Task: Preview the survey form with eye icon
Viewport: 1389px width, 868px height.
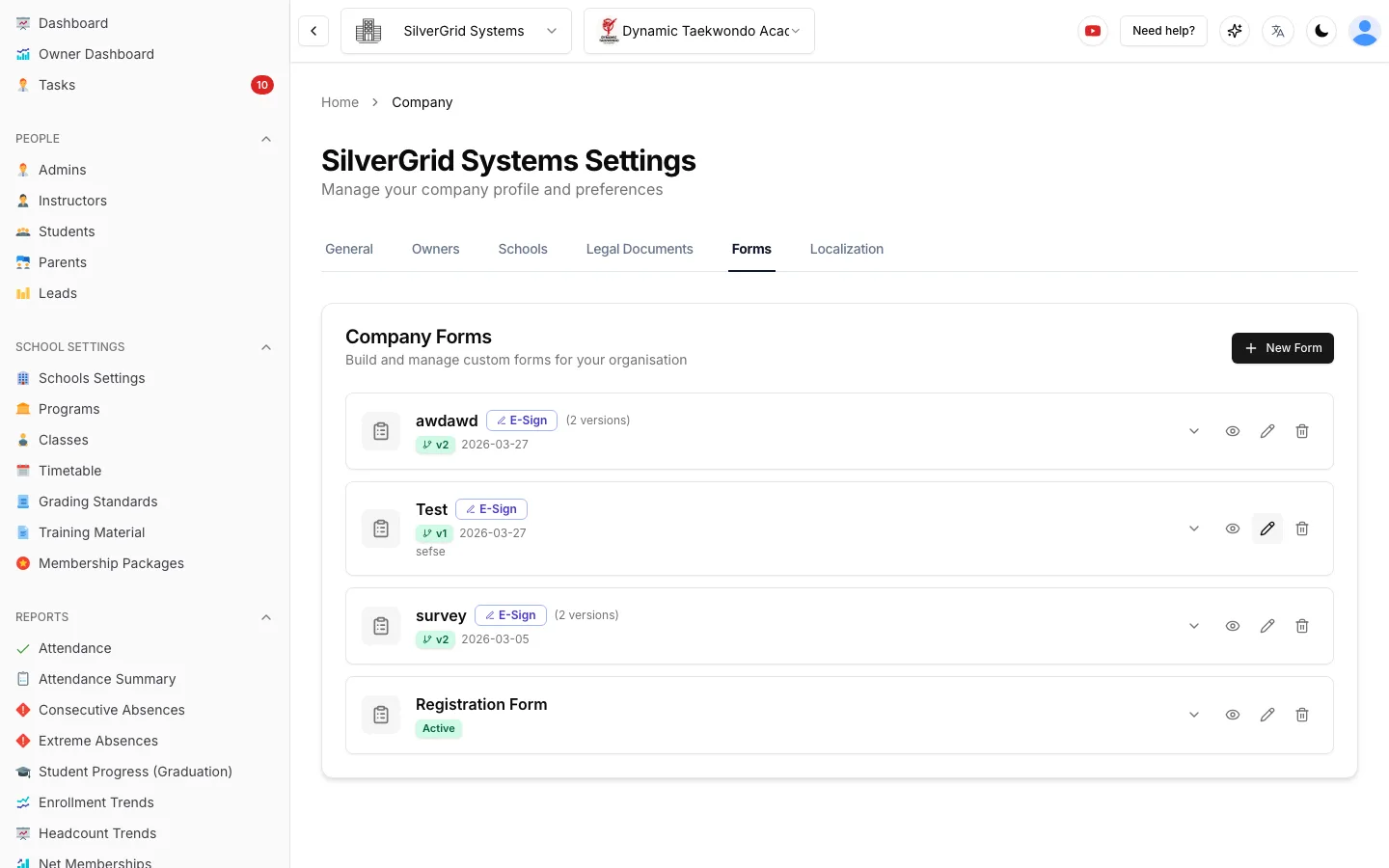Action: (x=1233, y=626)
